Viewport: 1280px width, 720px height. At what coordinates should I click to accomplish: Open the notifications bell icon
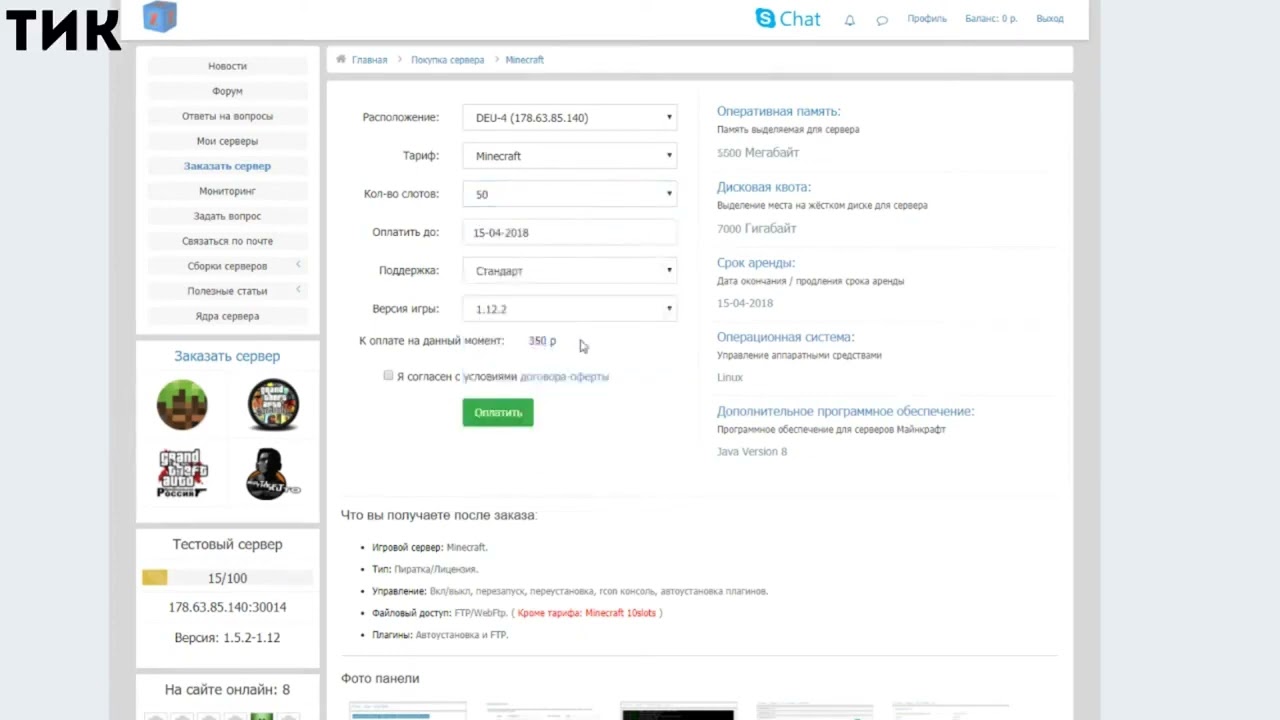[850, 19]
